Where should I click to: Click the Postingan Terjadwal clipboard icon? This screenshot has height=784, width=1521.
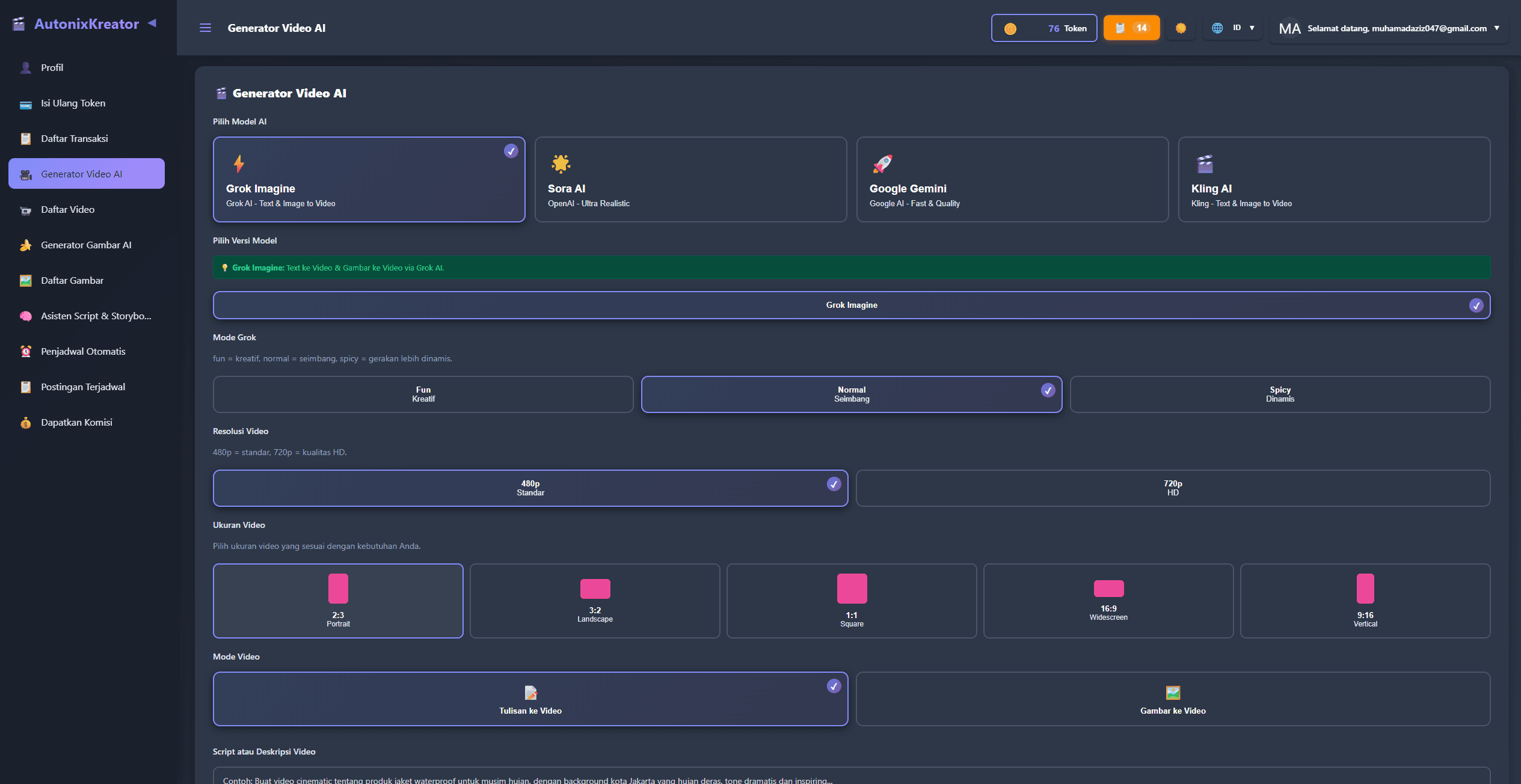click(25, 387)
